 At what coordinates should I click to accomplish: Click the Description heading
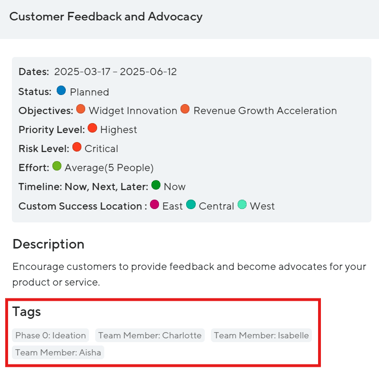tap(48, 244)
